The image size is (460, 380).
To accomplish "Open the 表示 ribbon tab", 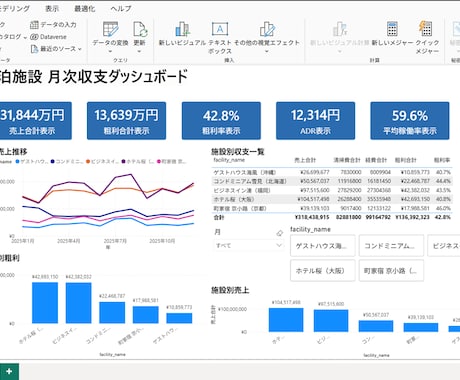I will point(52,8).
